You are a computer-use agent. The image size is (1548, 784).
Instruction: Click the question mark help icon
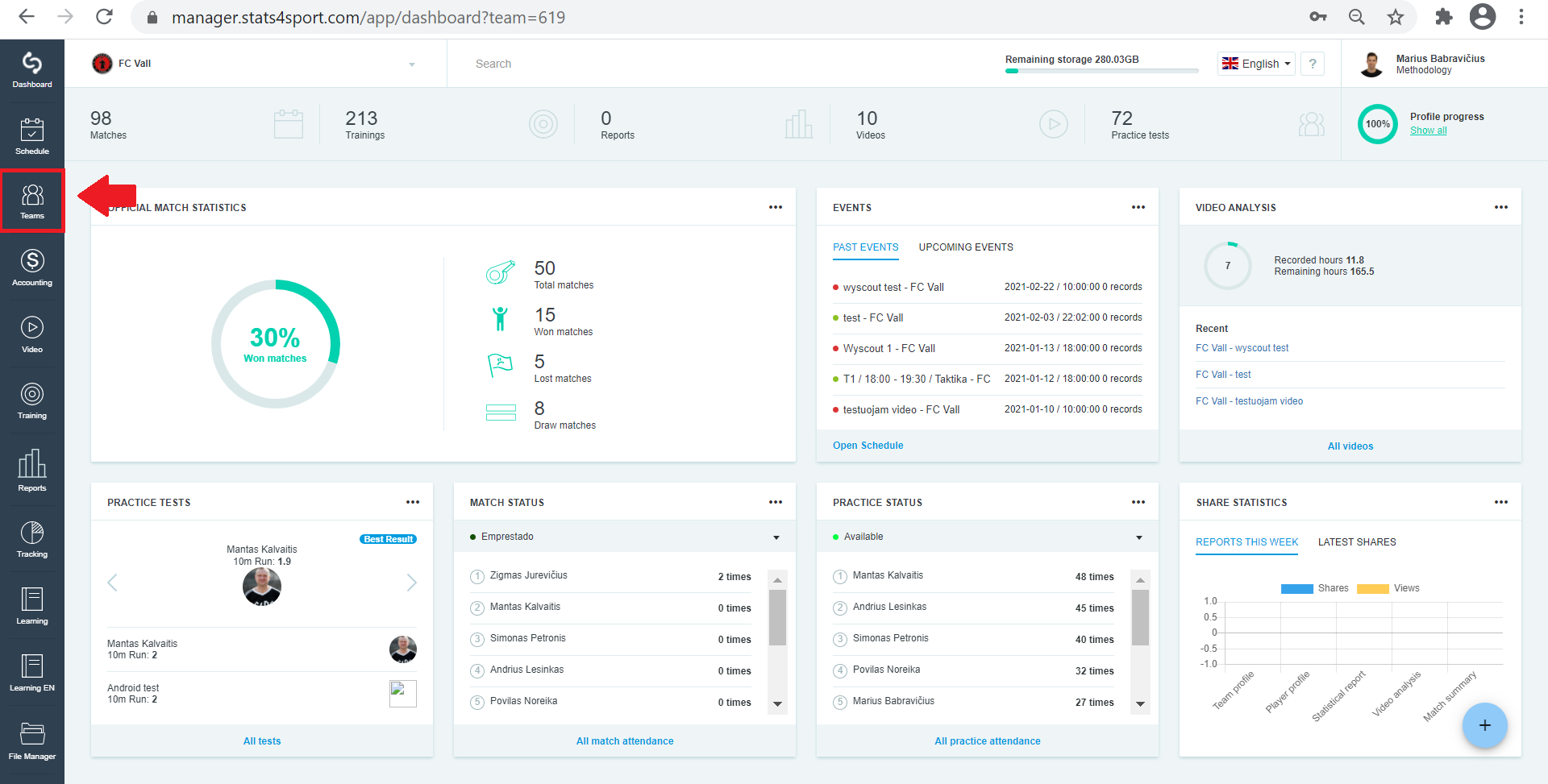click(1313, 64)
